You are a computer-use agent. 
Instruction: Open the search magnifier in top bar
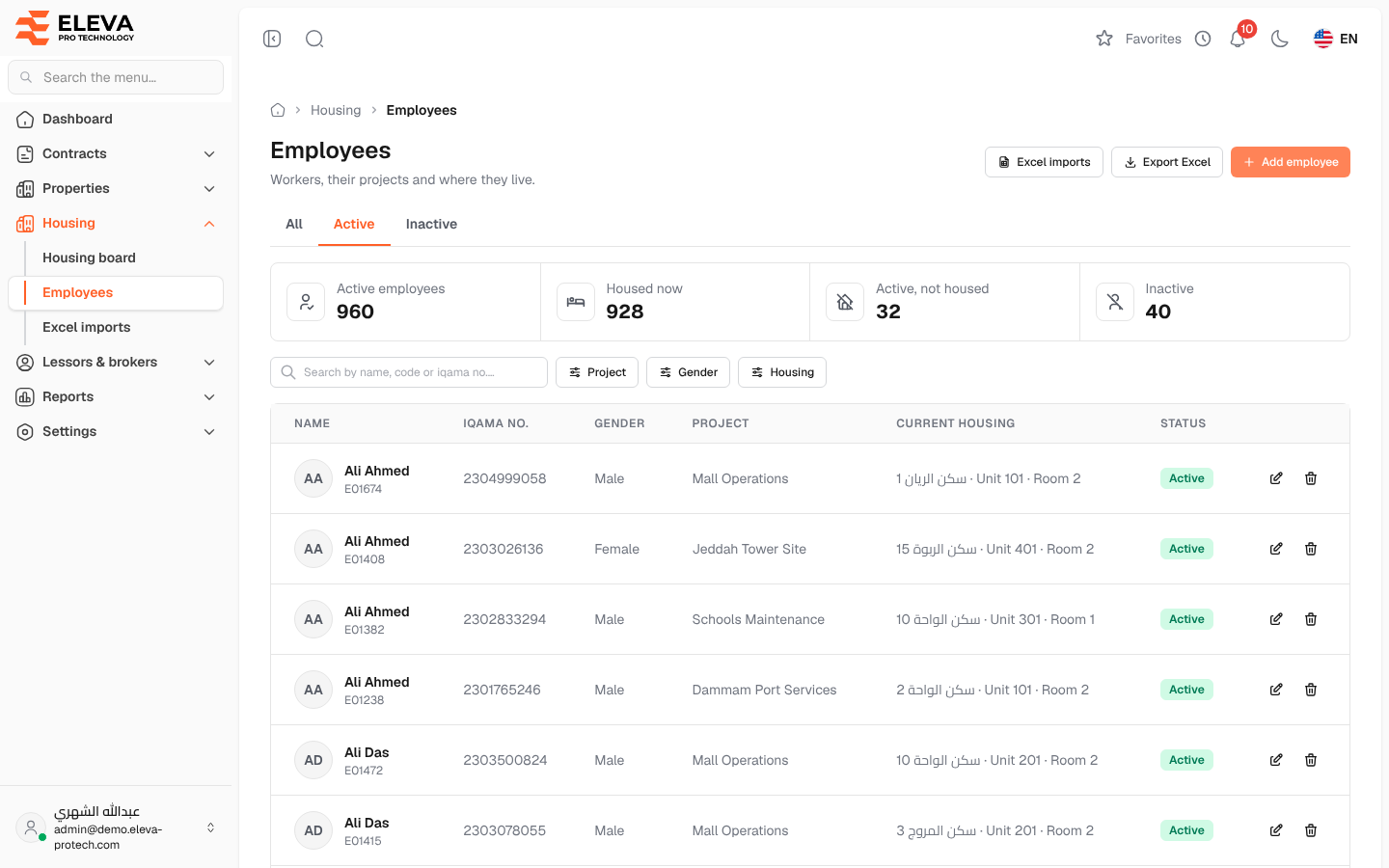pyautogui.click(x=314, y=39)
